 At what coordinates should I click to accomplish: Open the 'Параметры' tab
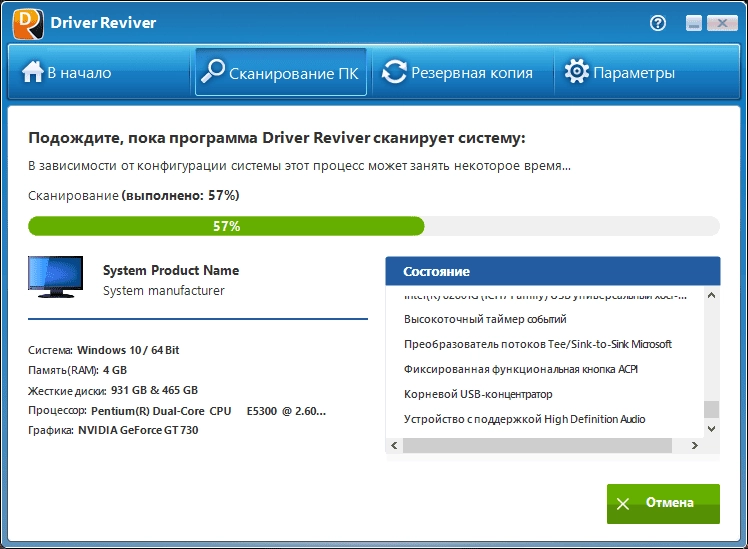tap(646, 73)
